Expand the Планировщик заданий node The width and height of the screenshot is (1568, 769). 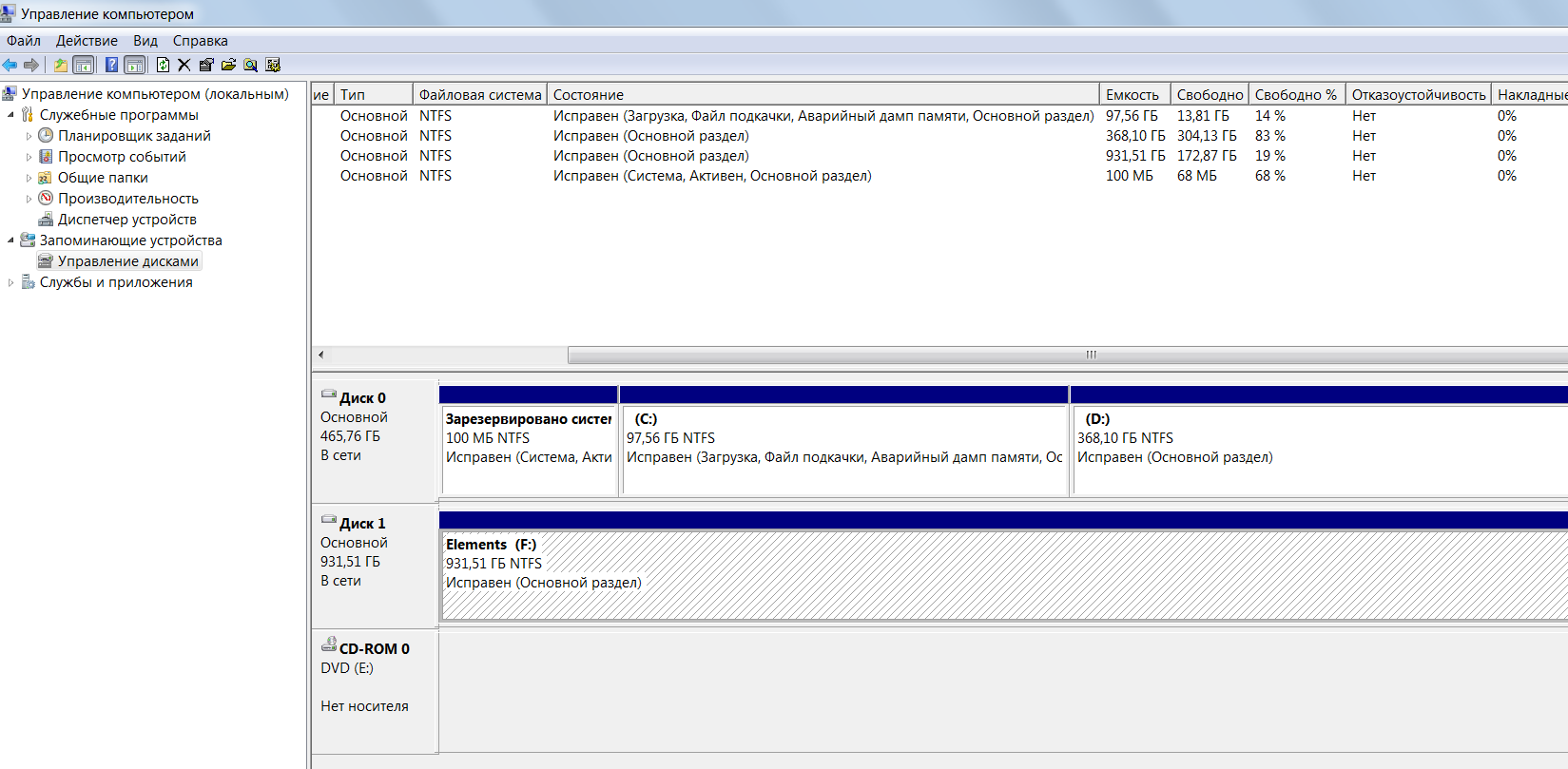click(x=29, y=136)
